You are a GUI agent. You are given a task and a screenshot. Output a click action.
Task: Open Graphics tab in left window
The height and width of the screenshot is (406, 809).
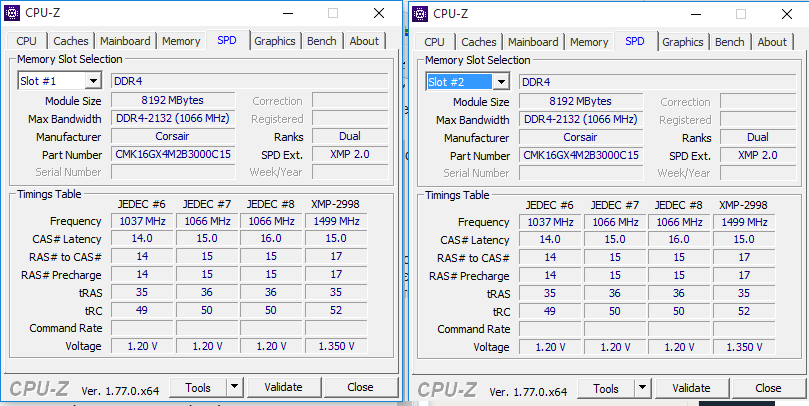point(274,41)
